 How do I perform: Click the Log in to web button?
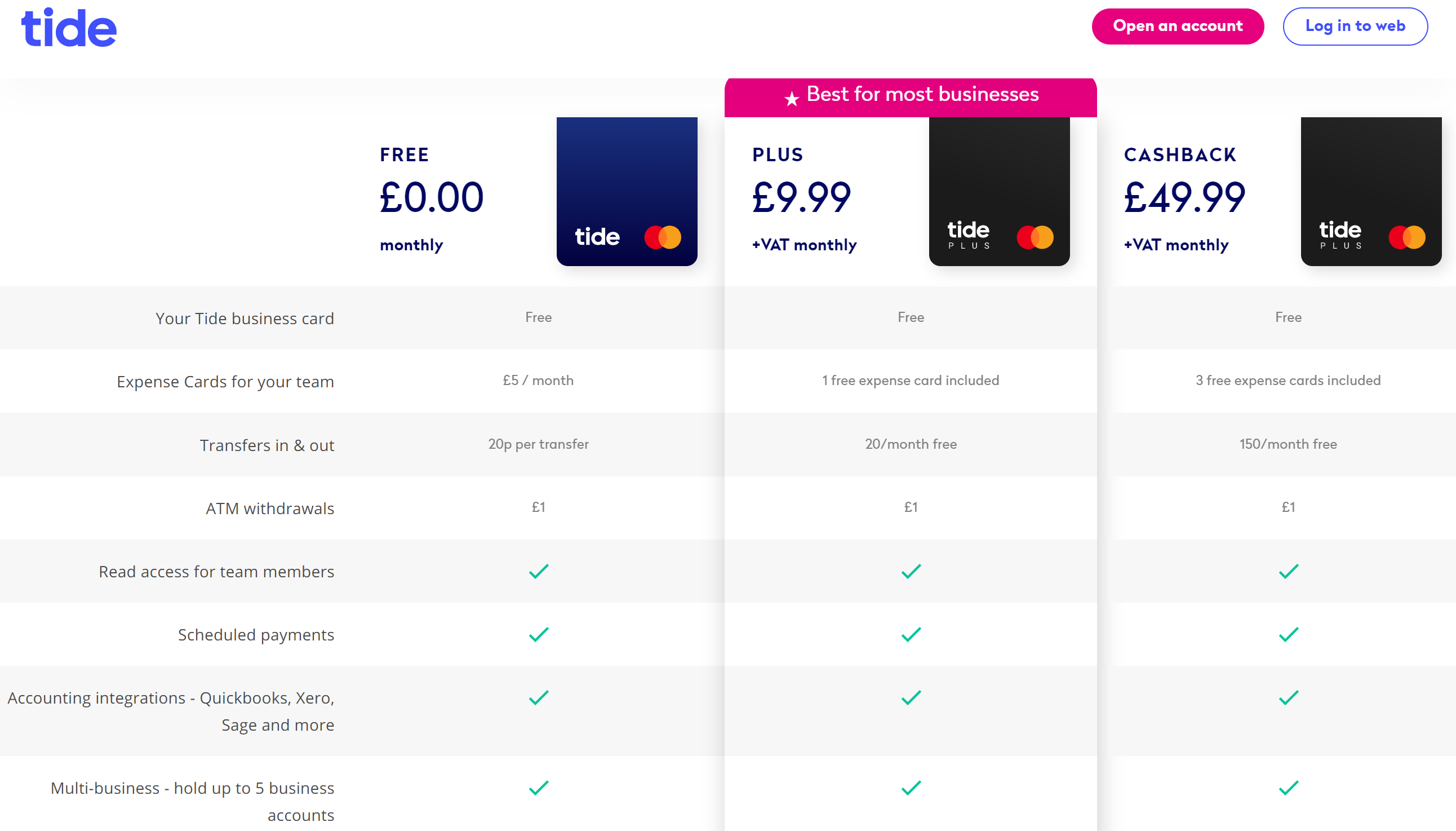tap(1355, 26)
